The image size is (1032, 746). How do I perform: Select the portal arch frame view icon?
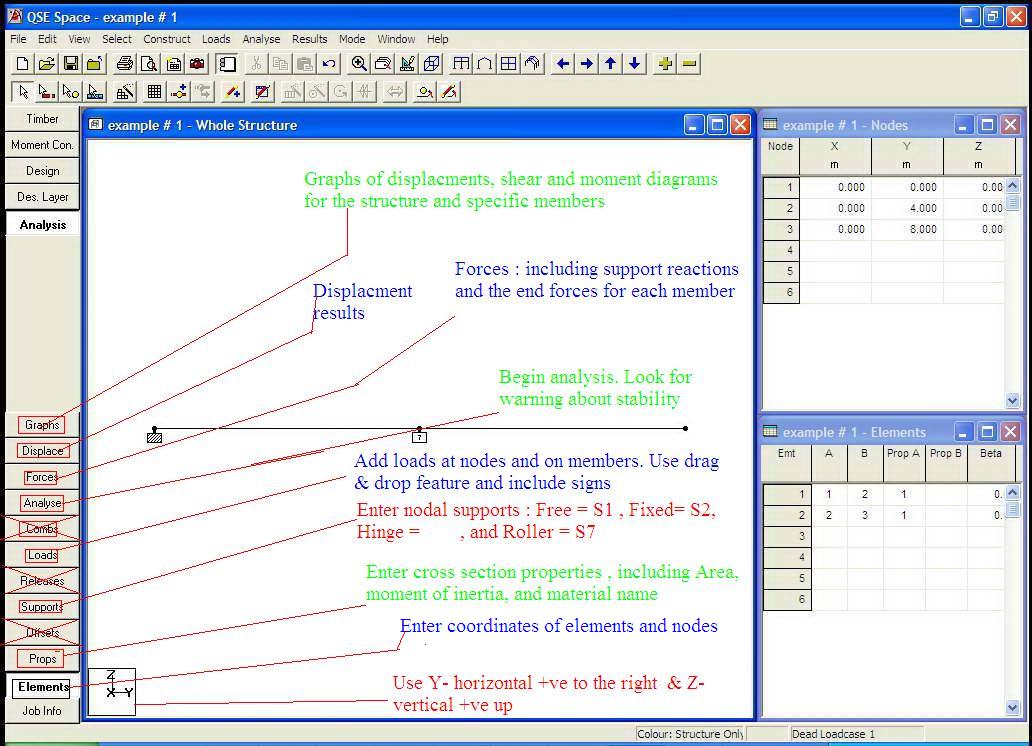pyautogui.click(x=485, y=64)
